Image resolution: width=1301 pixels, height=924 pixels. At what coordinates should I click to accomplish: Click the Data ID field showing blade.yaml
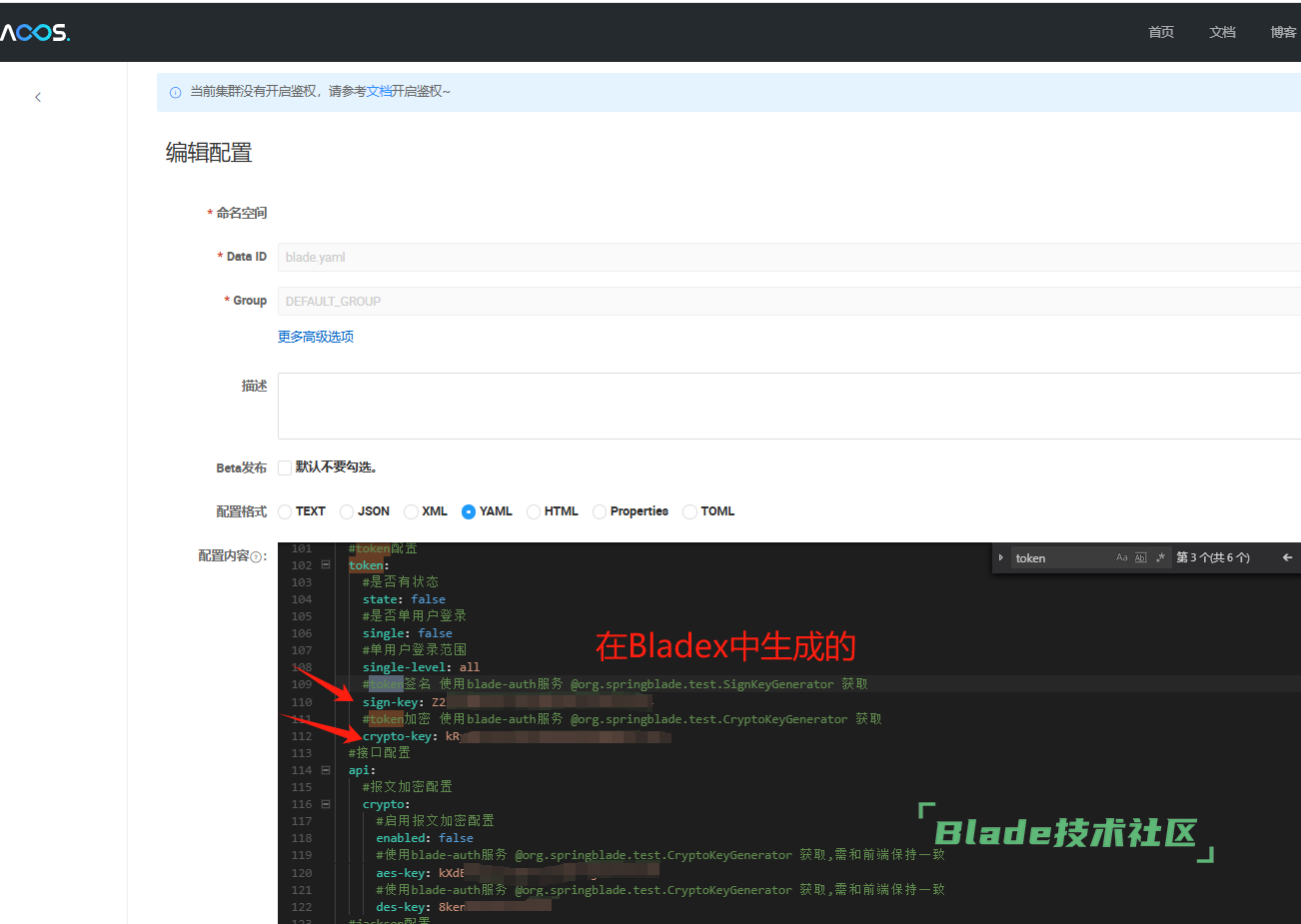click(789, 257)
